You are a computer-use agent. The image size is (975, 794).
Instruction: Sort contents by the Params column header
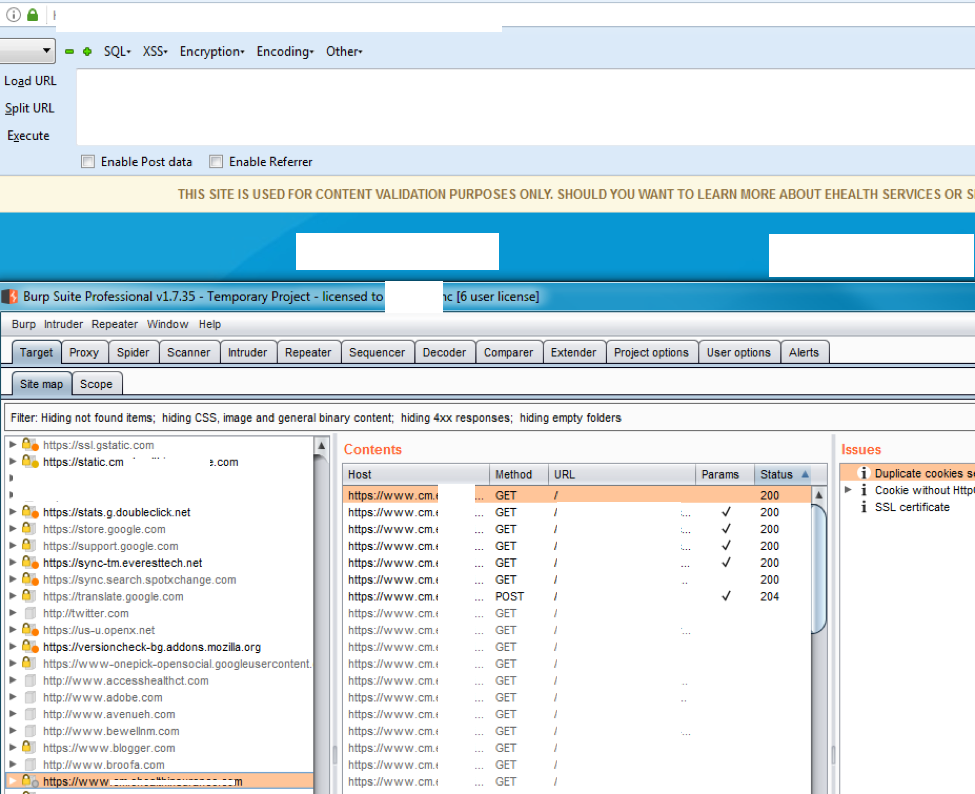(724, 474)
